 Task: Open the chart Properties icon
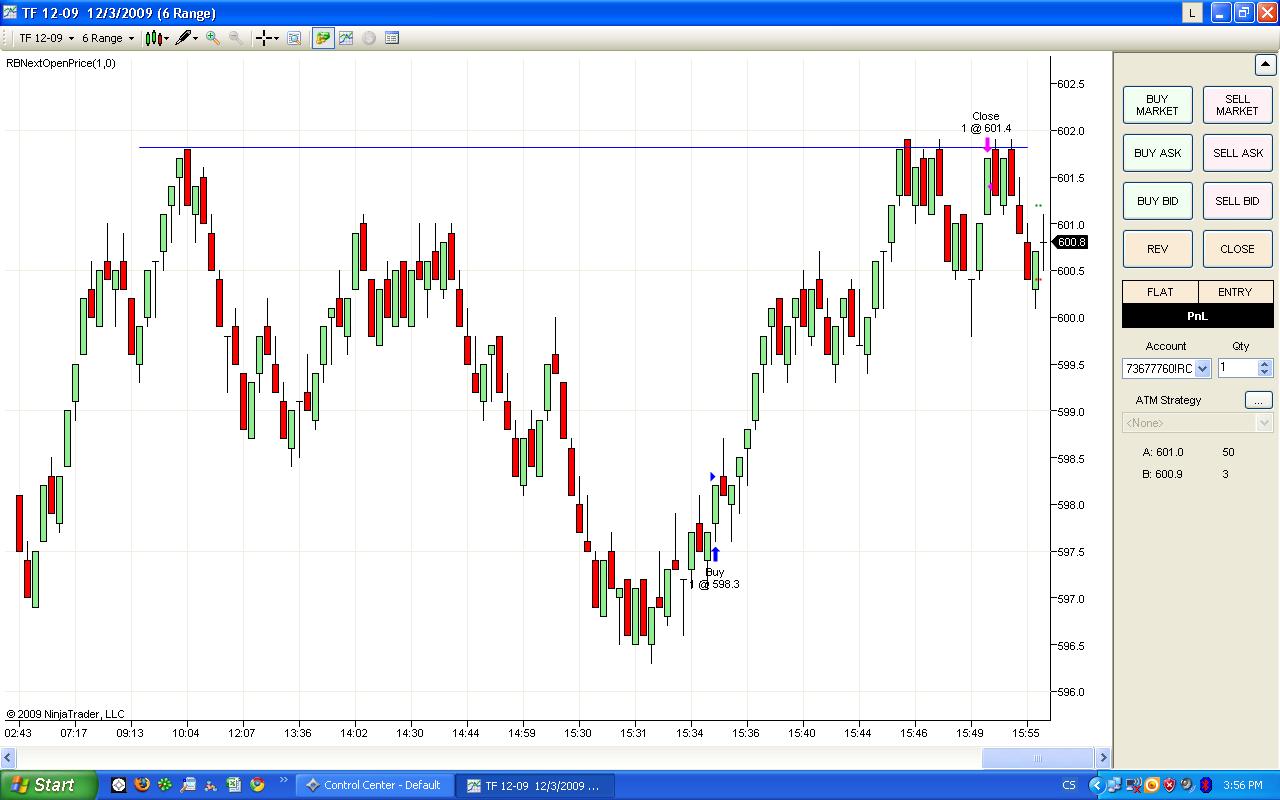pos(392,38)
